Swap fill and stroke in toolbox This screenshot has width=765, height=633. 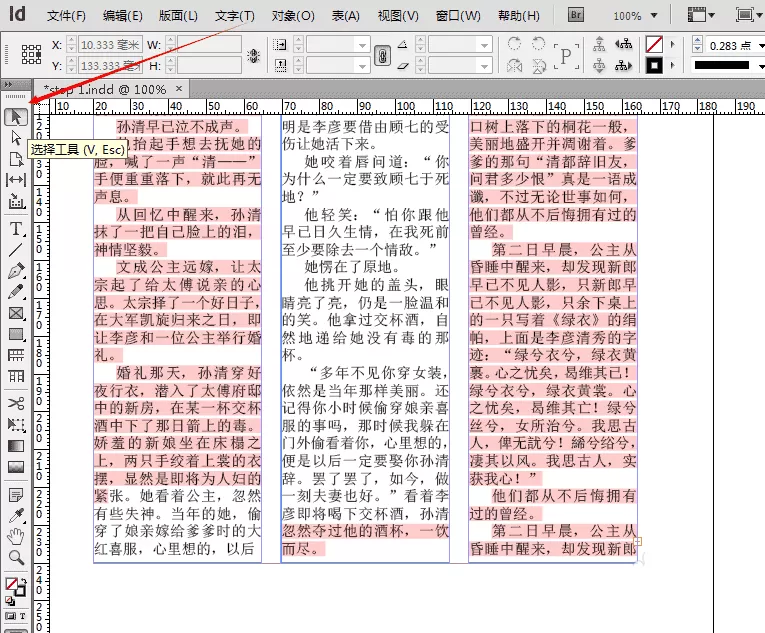24,581
